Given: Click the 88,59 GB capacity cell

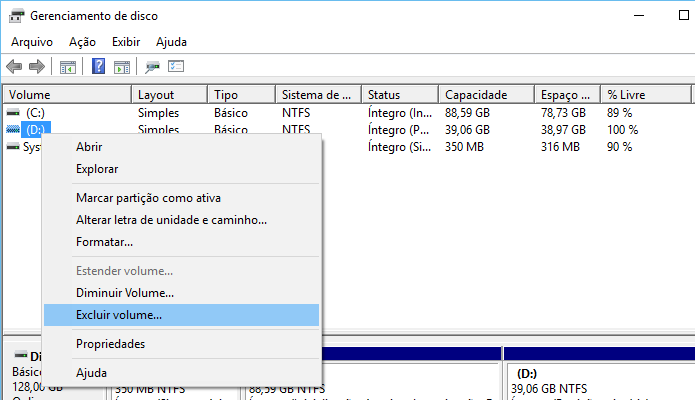Looking at the screenshot, I should coord(467,113).
